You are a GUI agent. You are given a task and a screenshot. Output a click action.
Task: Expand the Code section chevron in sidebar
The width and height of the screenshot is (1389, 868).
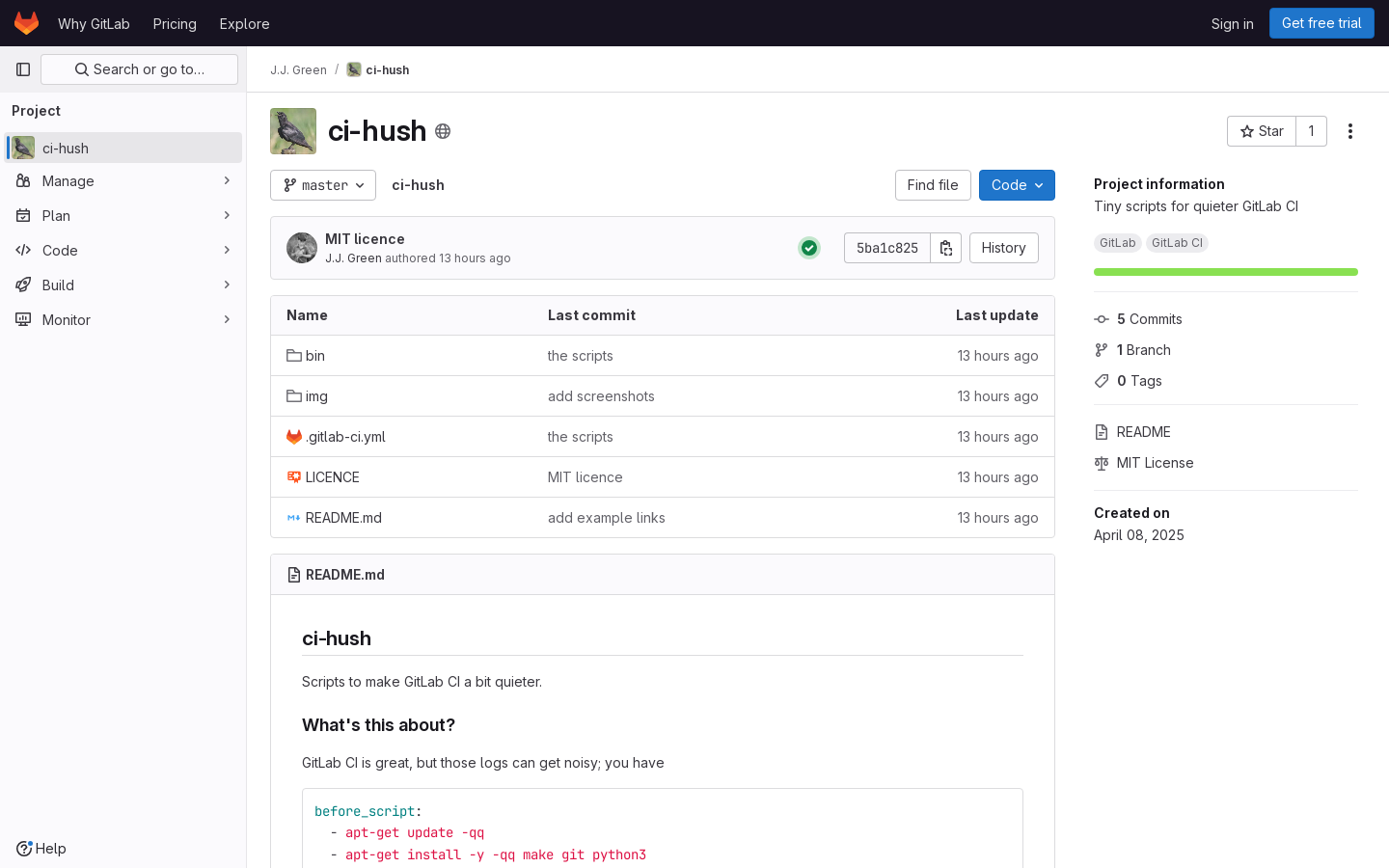click(x=227, y=251)
